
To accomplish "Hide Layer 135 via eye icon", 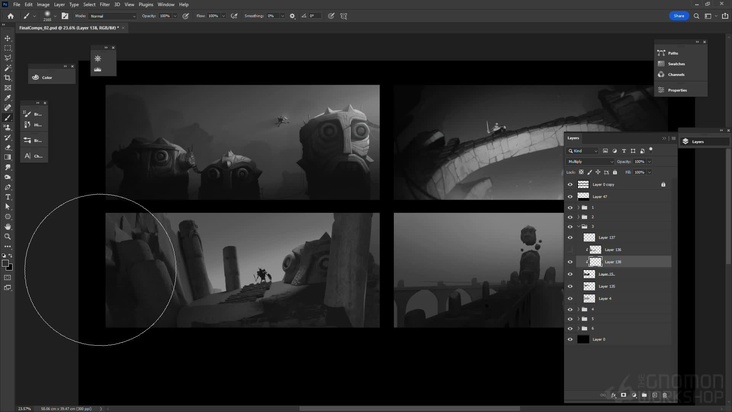I will click(x=570, y=286).
